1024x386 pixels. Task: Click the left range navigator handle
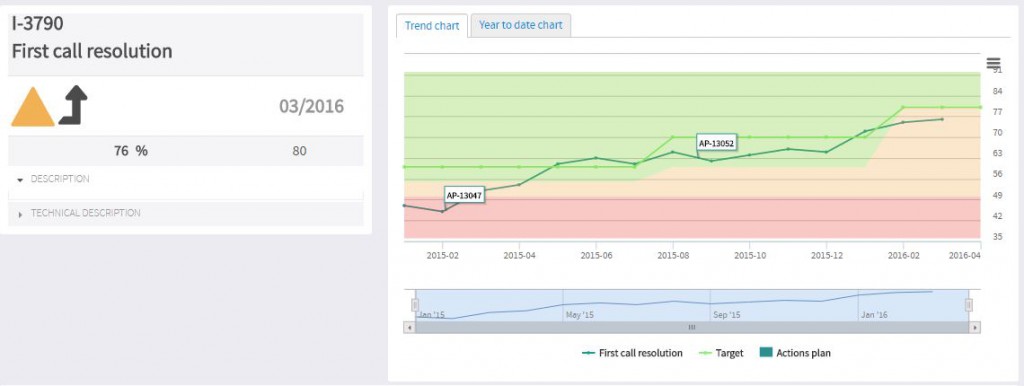tap(415, 305)
